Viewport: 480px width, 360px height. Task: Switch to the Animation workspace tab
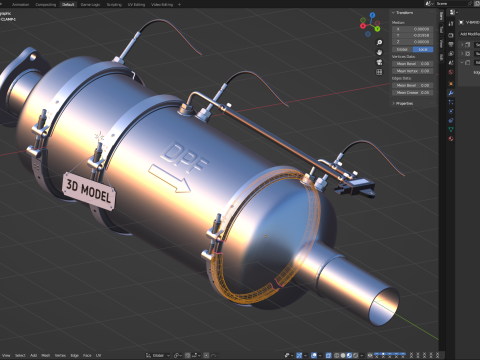click(x=20, y=5)
